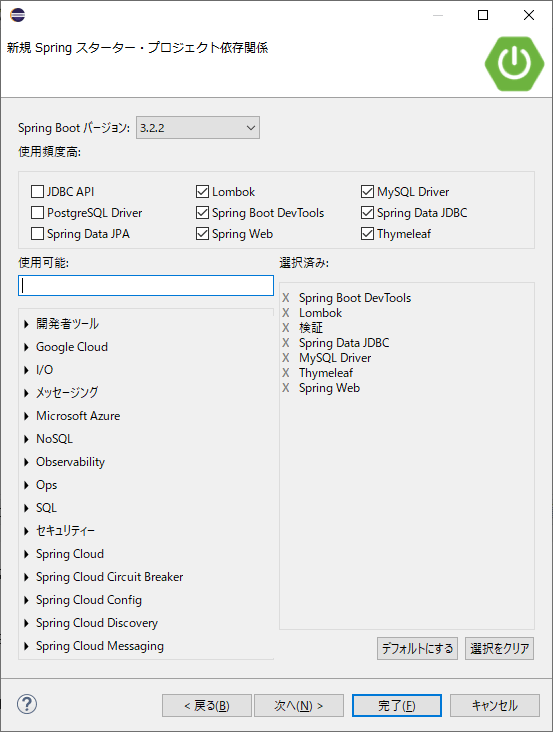This screenshot has width=553, height=732.
Task: Expand the メッセージング category
Action: pyautogui.click(x=27, y=393)
